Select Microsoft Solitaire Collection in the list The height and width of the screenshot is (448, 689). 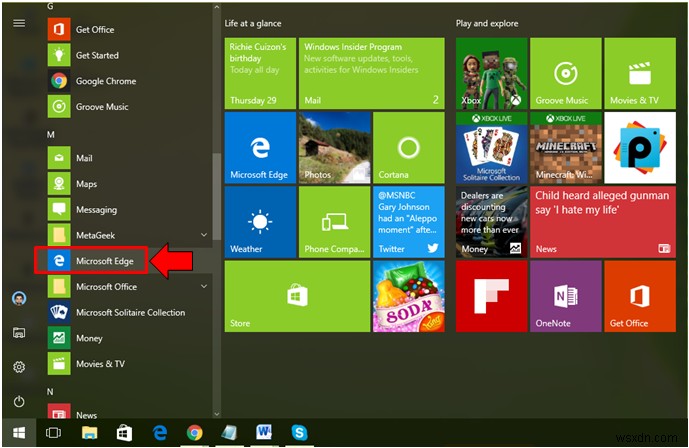coord(130,313)
